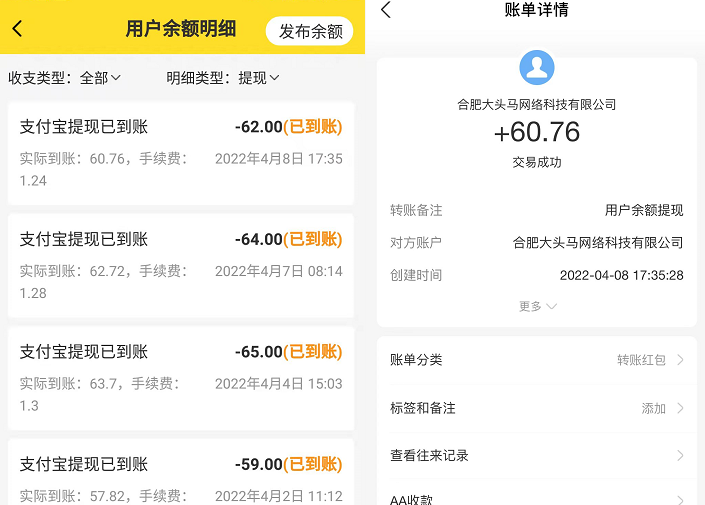The image size is (705, 505).
Task: Tap the chevron beside 查看往来记录
Action: pyautogui.click(x=680, y=456)
